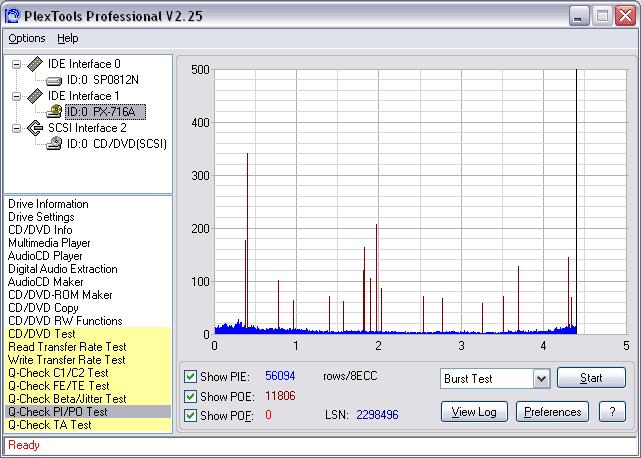Screen dimensions: 641x458
Task: Click the LSN value 2298496
Action: (x=377, y=415)
